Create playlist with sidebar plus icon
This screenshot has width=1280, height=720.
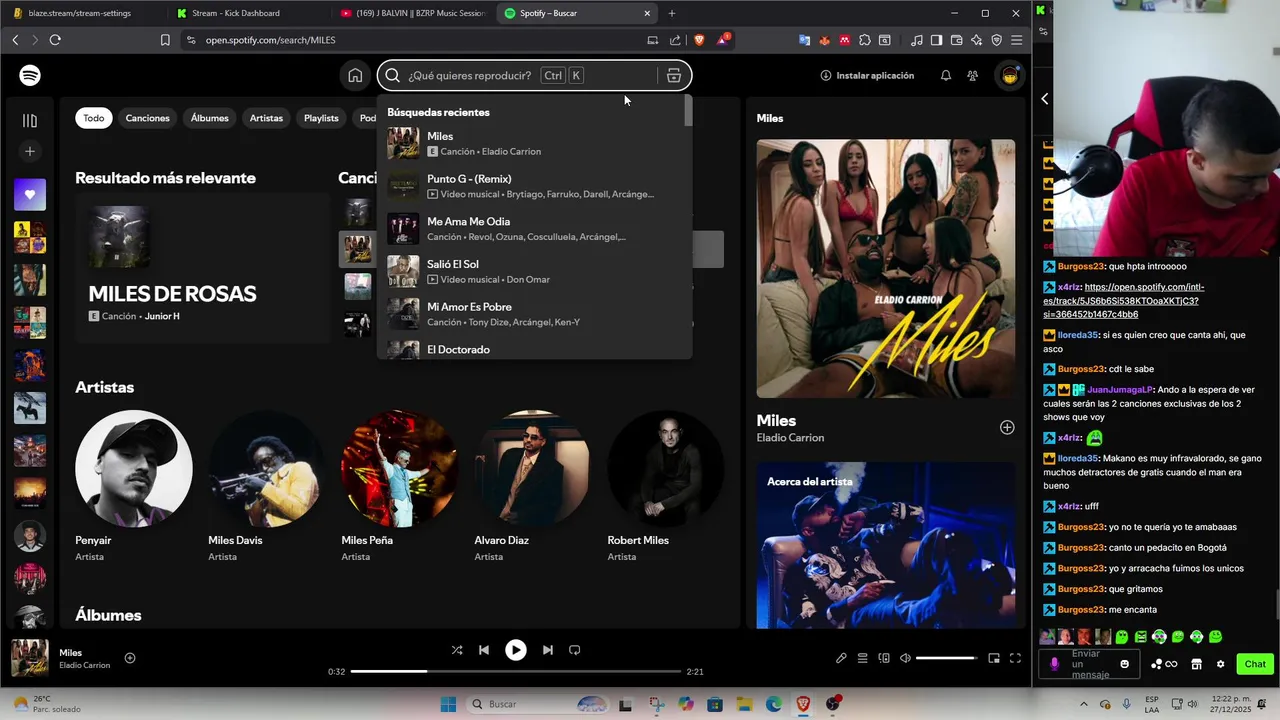pyautogui.click(x=30, y=151)
